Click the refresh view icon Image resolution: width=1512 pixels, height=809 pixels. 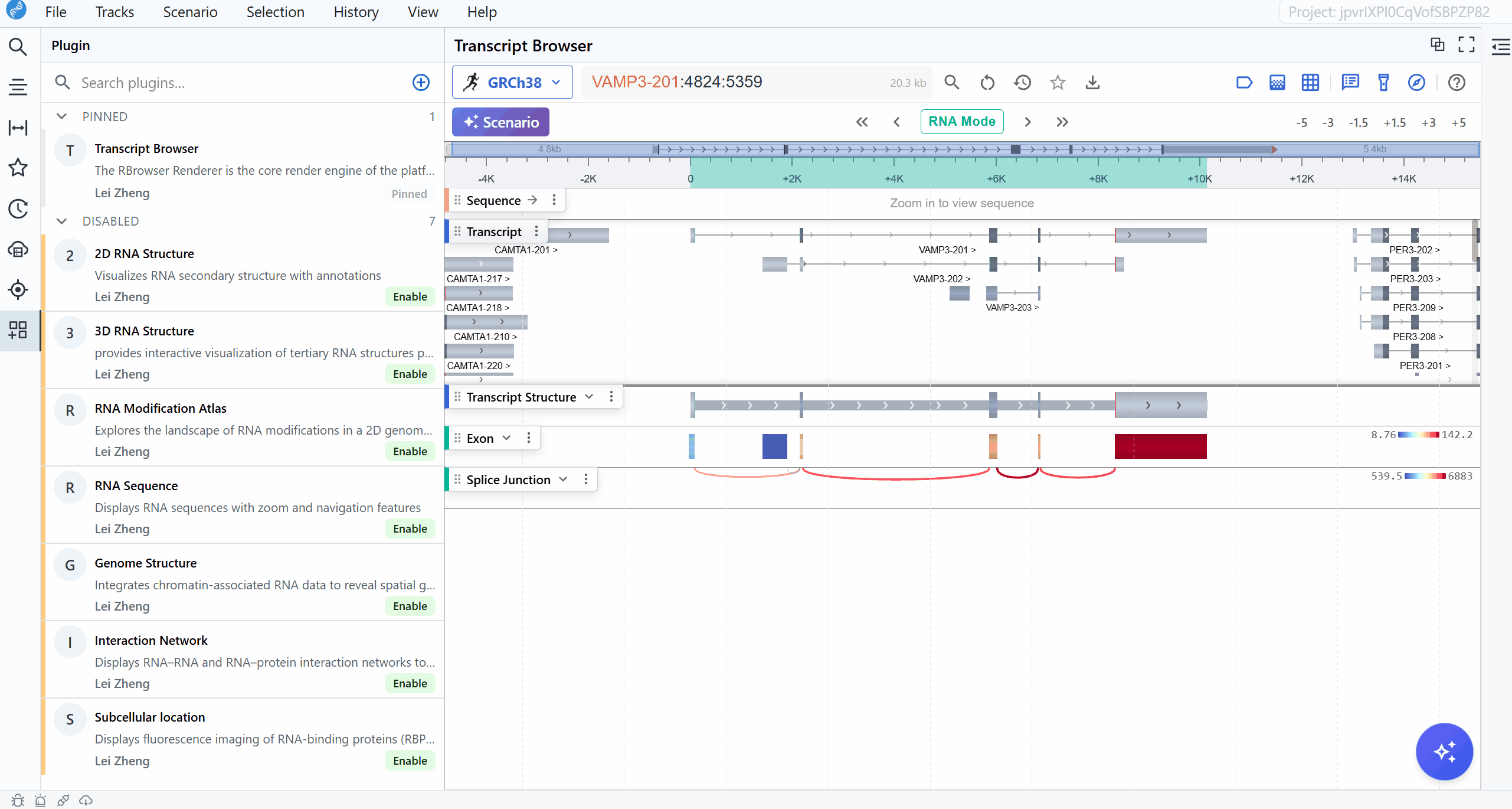(x=987, y=83)
